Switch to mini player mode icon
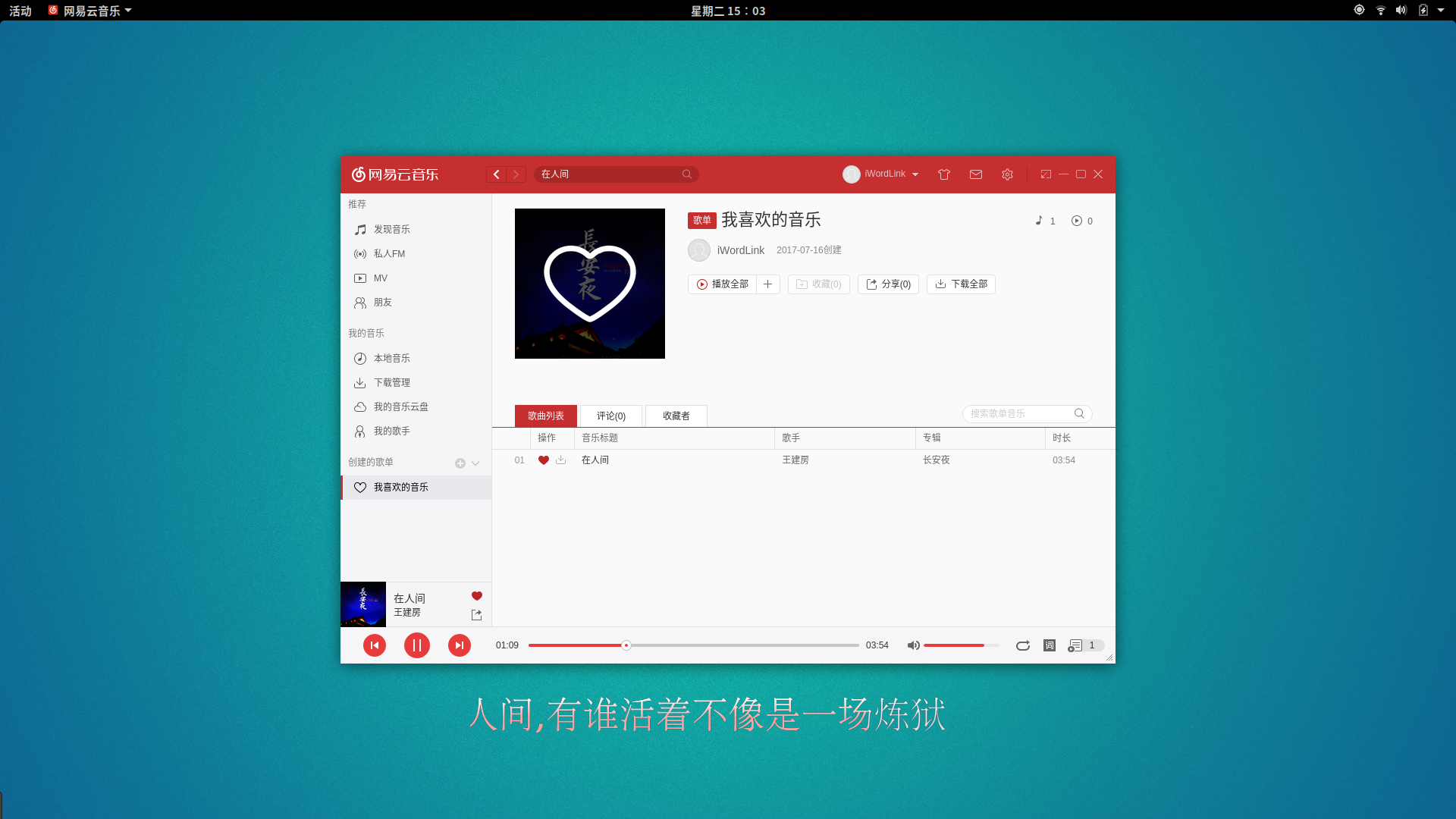This screenshot has height=819, width=1456. pos(1046,174)
